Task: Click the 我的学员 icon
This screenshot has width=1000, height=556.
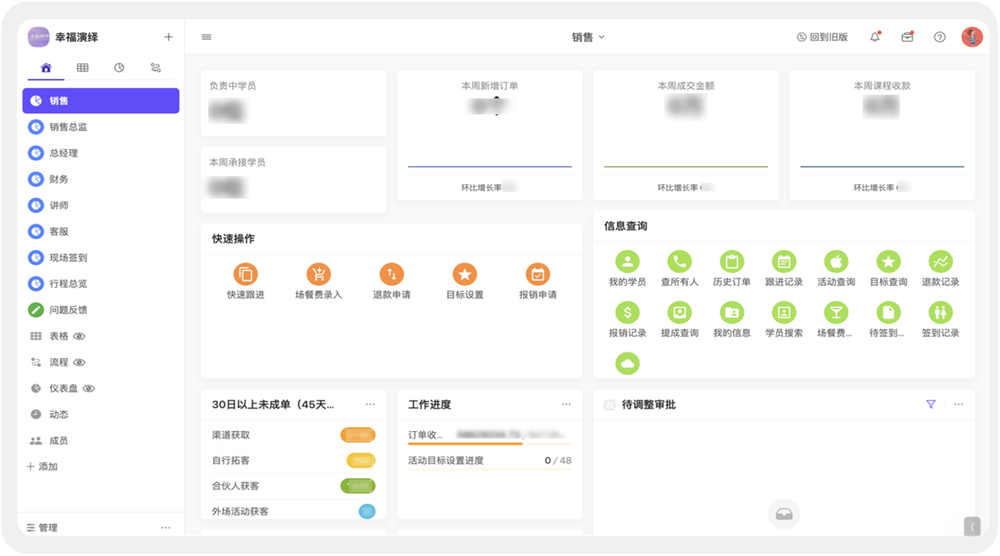Action: [x=627, y=262]
